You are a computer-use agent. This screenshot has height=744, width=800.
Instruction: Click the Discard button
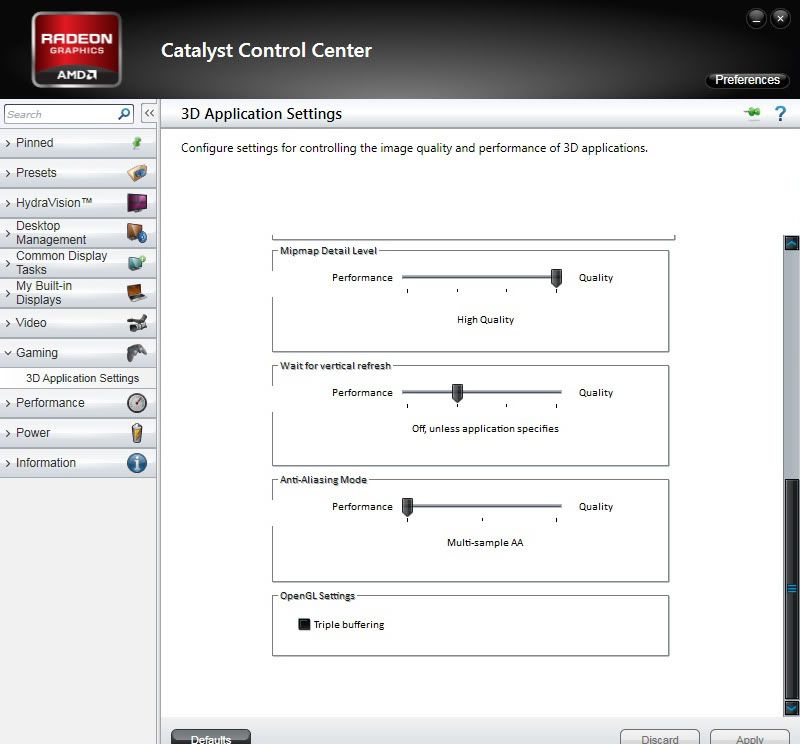(659, 738)
